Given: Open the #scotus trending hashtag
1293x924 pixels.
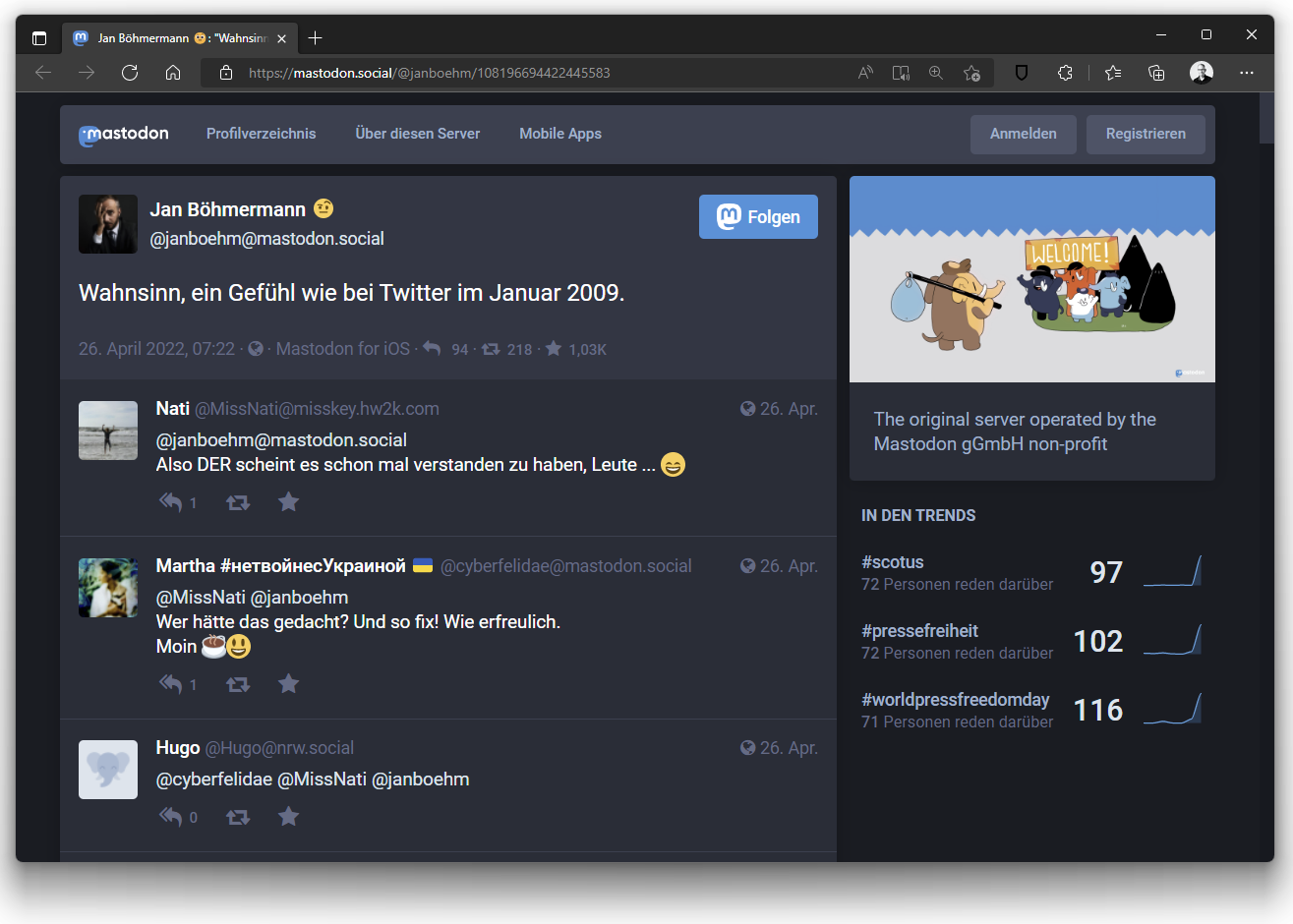Looking at the screenshot, I should [893, 562].
